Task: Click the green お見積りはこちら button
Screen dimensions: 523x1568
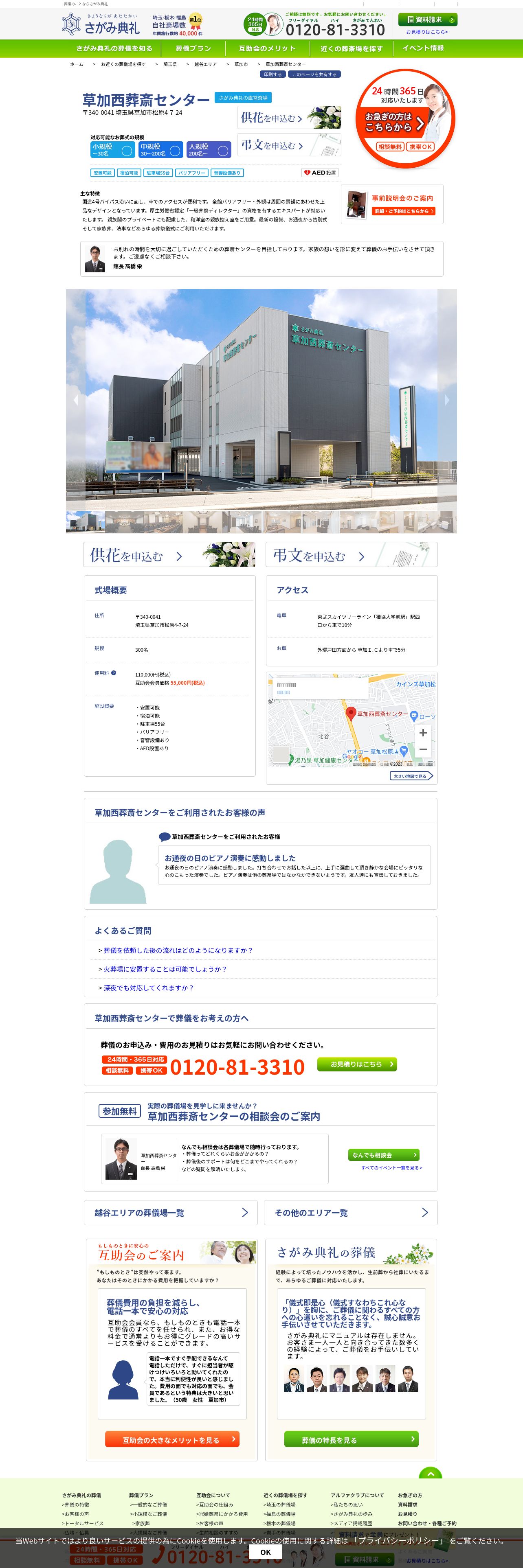Action: (357, 1064)
